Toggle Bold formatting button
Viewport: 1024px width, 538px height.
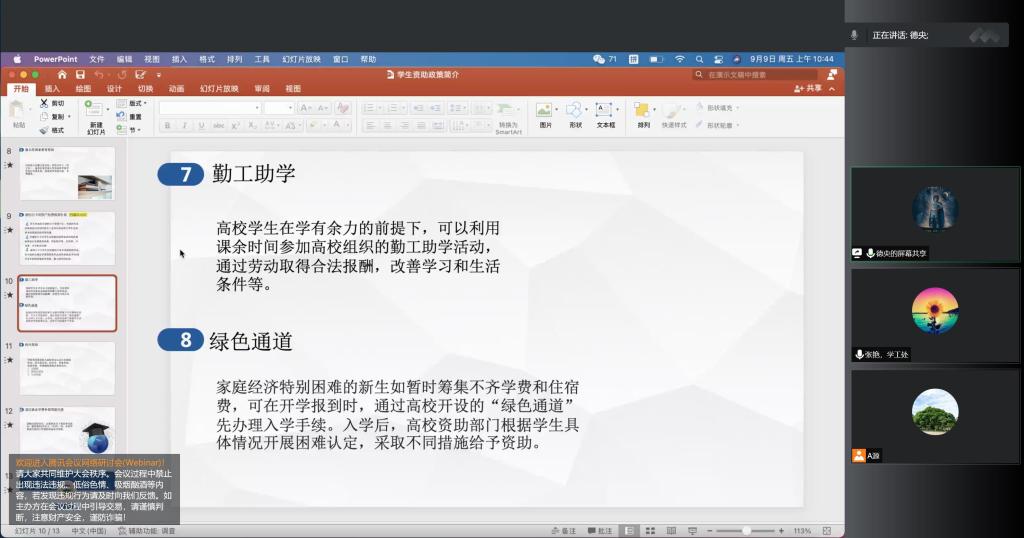pos(167,126)
